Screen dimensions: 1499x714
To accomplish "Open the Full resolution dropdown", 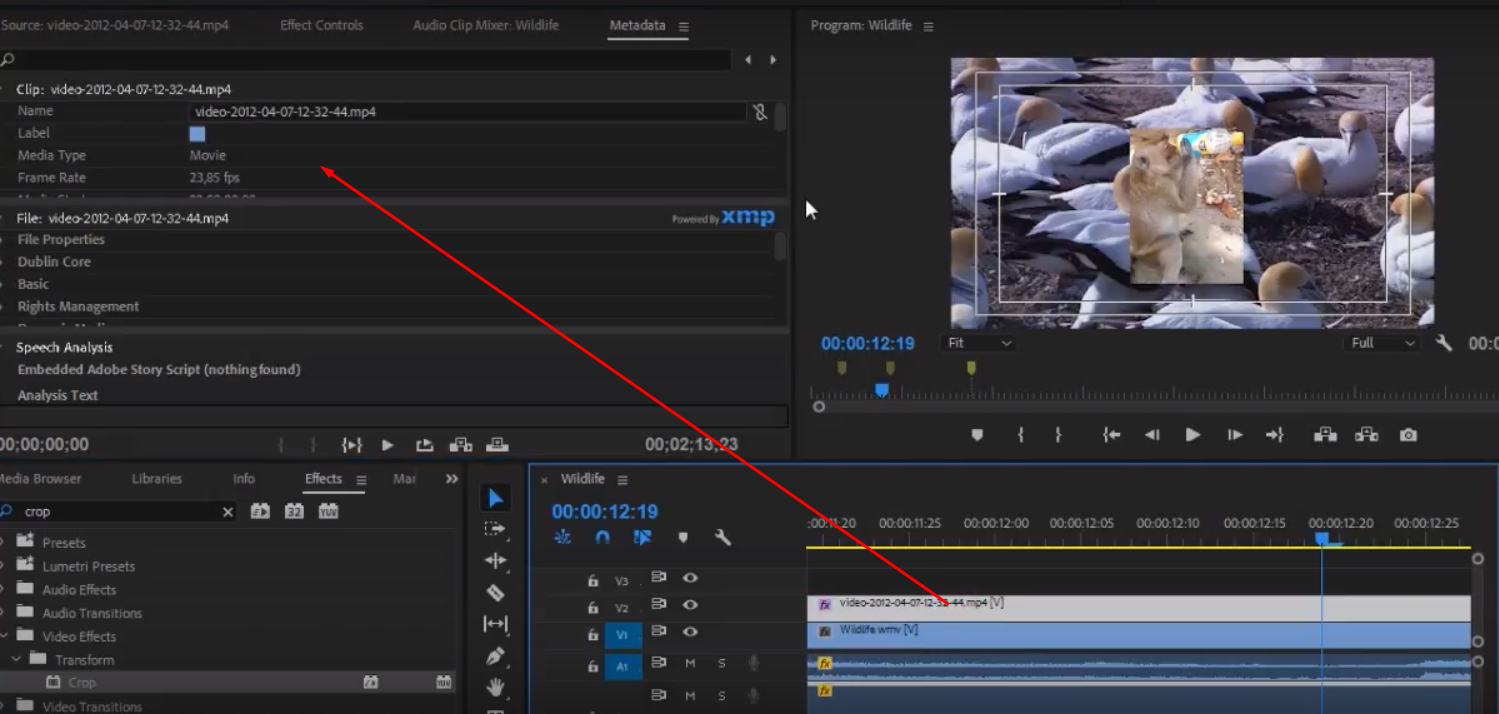I will tap(1379, 343).
